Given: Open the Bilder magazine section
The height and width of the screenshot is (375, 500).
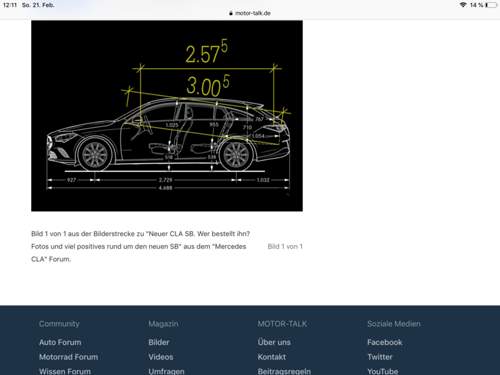Looking at the screenshot, I should [159, 342].
